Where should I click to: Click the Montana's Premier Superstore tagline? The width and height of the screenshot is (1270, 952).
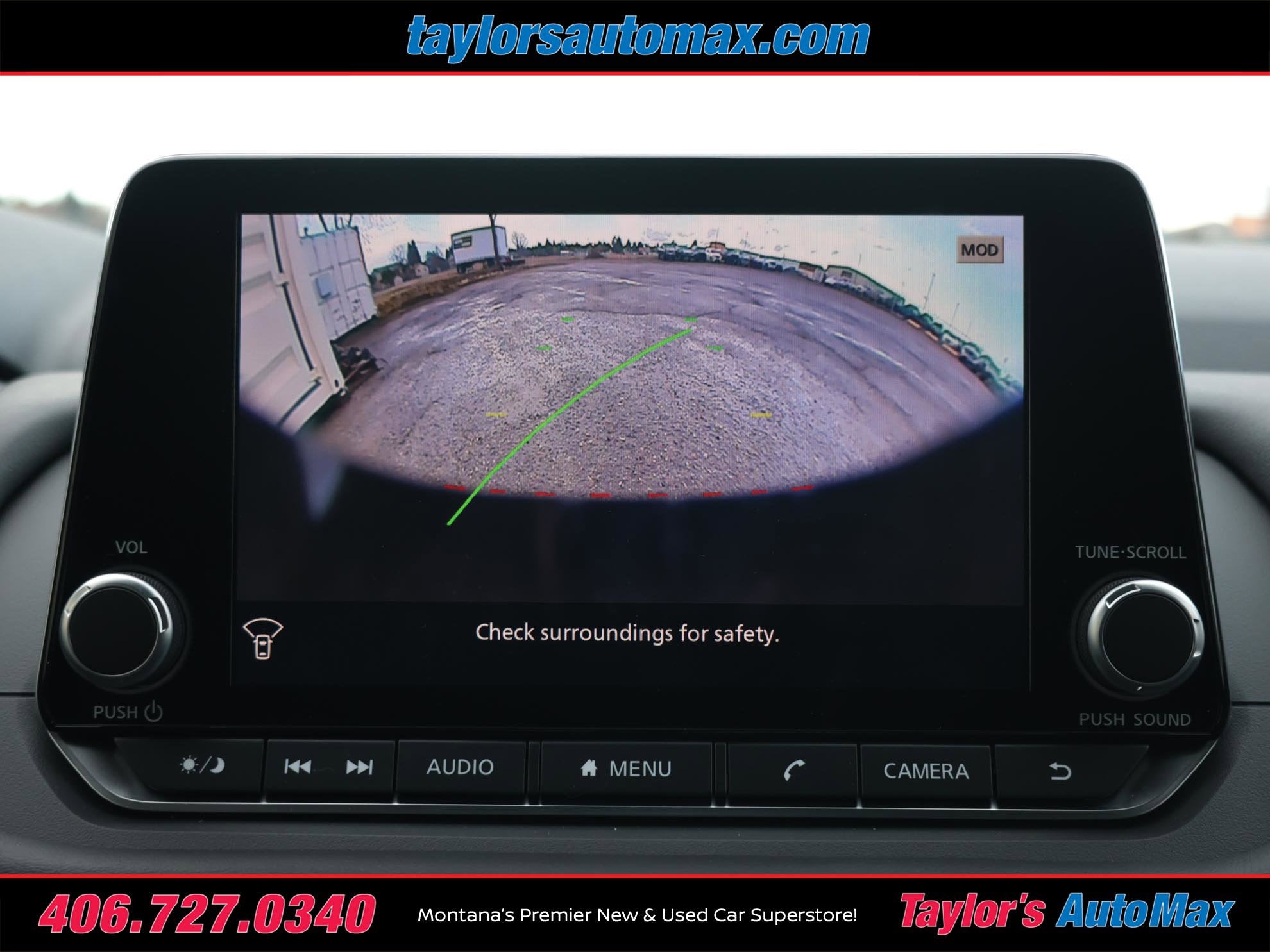pyautogui.click(x=637, y=915)
